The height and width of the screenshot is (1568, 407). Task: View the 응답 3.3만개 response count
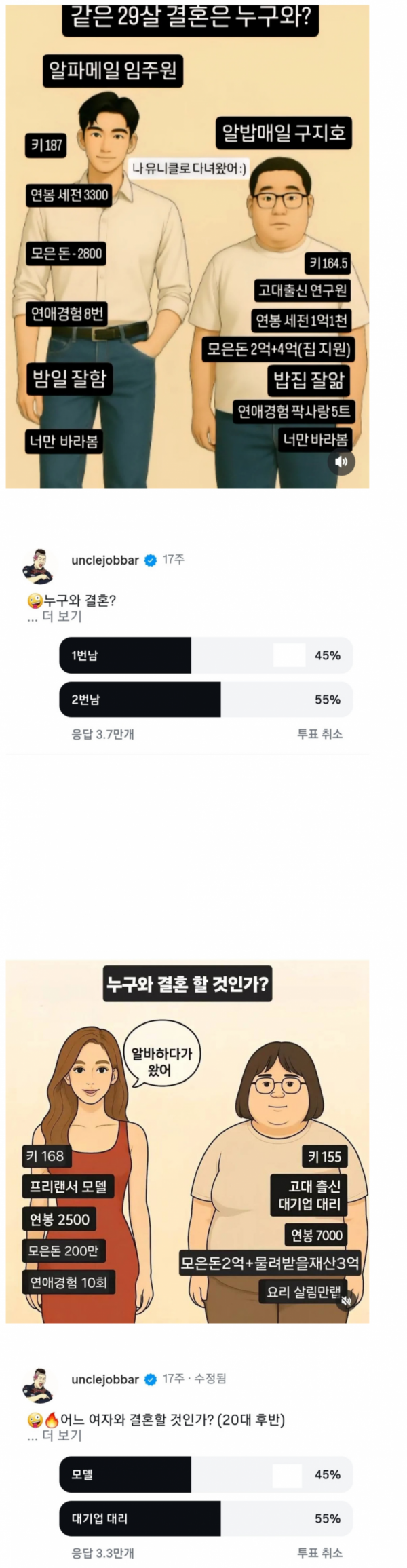(102, 1552)
